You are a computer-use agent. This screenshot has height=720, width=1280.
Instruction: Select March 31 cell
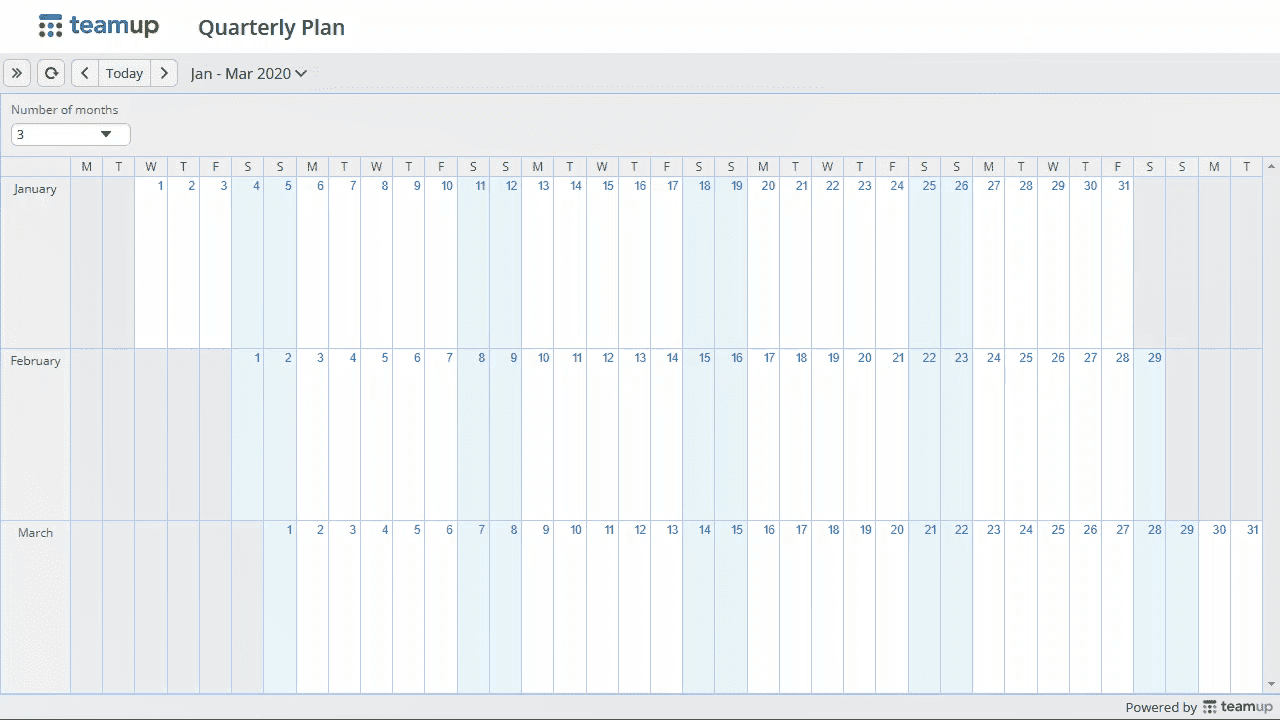(1247, 606)
